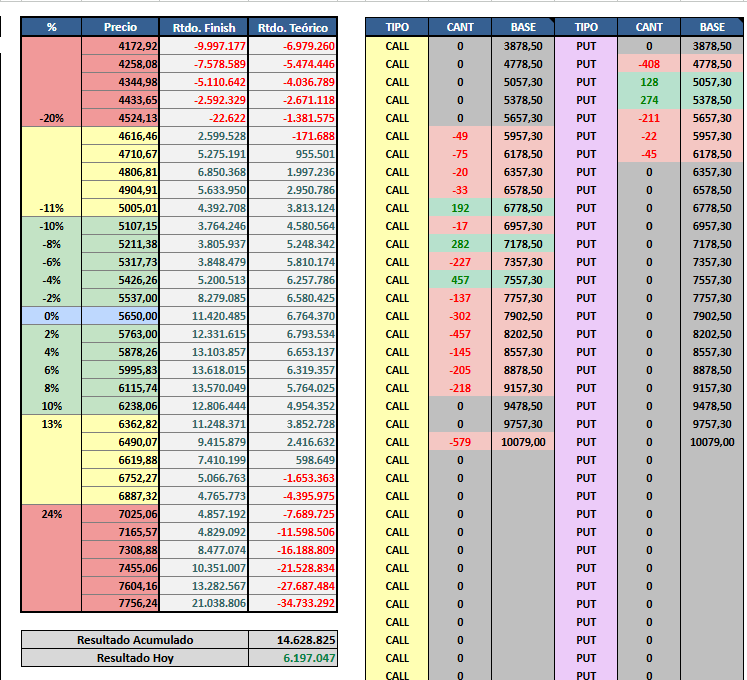747x680 pixels.
Task: Select the CALL quantity cell 192
Action: coord(460,208)
